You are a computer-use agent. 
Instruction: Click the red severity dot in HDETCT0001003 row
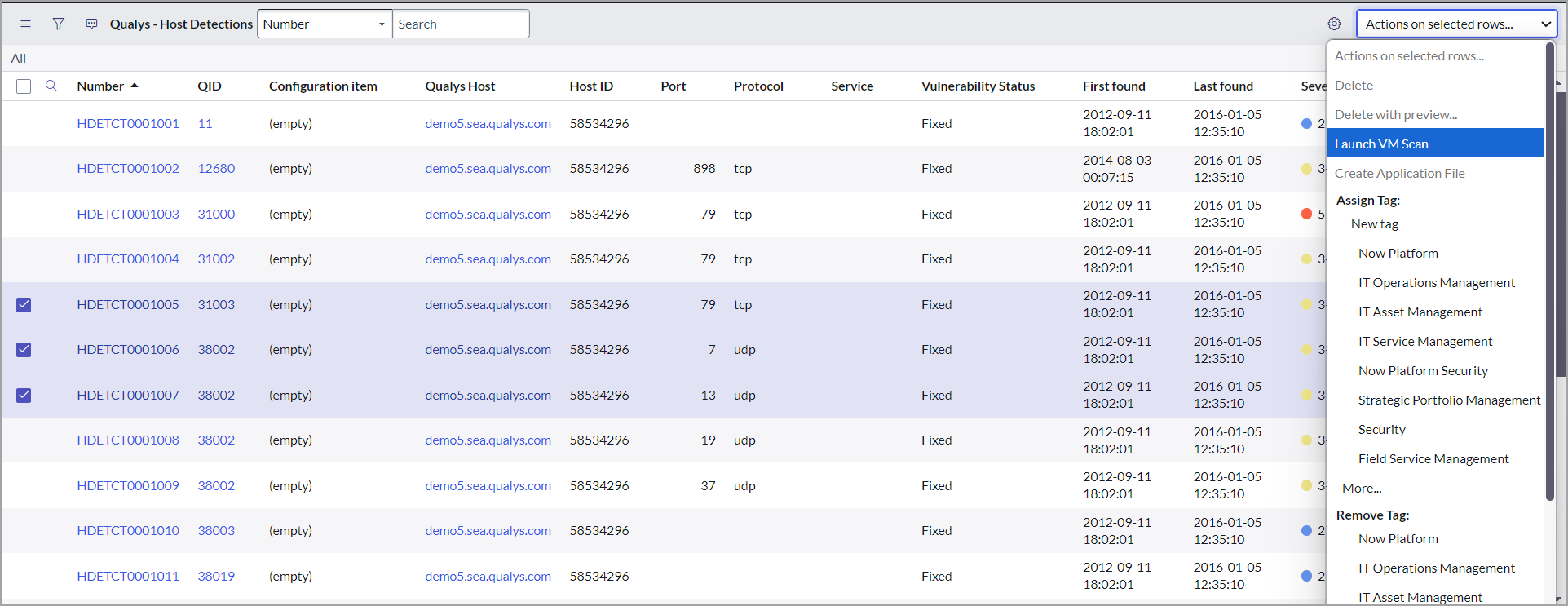coord(1306,215)
